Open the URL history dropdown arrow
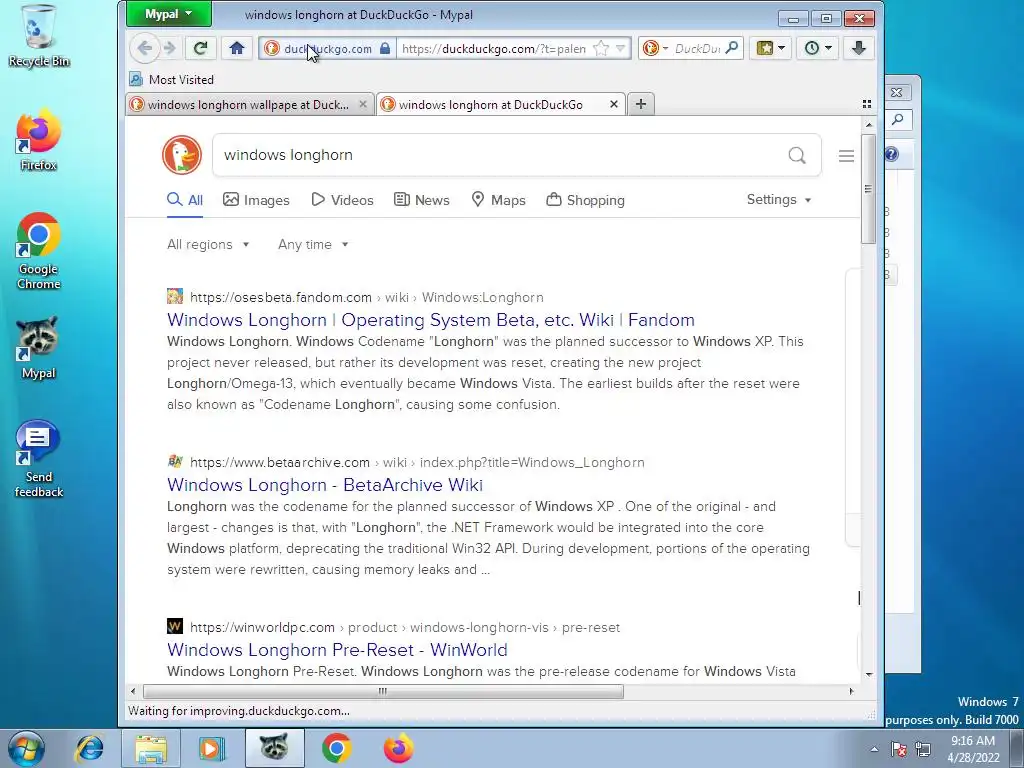Viewport: 1024px width, 768px height. pos(620,48)
